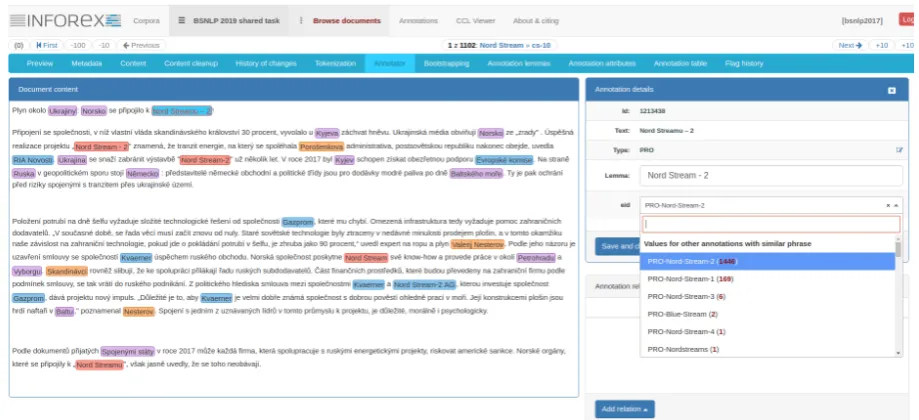Image resolution: width=919 pixels, height=420 pixels.
Task: Switch to the Content tab
Action: point(133,63)
